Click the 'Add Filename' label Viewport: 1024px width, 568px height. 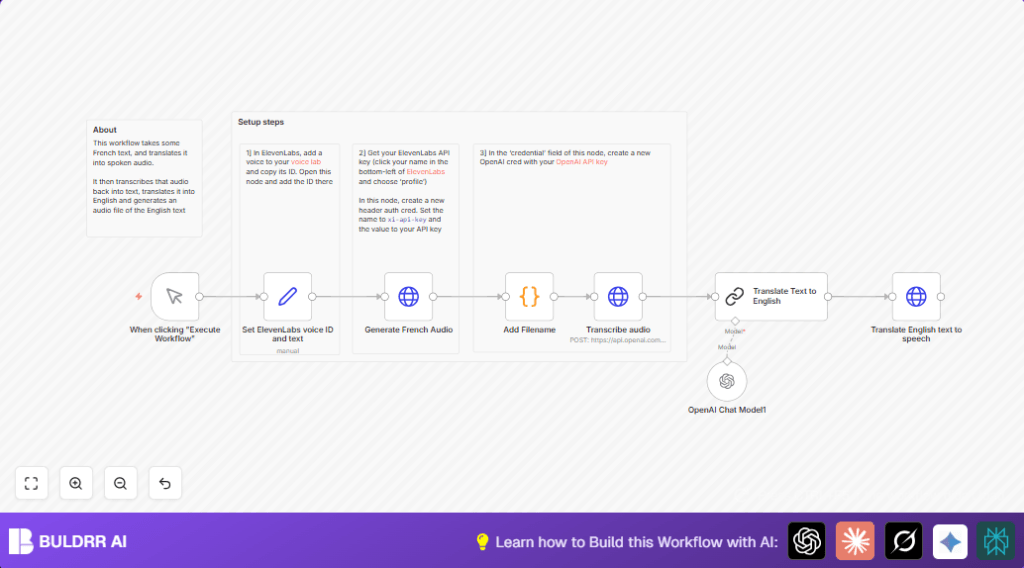point(529,330)
